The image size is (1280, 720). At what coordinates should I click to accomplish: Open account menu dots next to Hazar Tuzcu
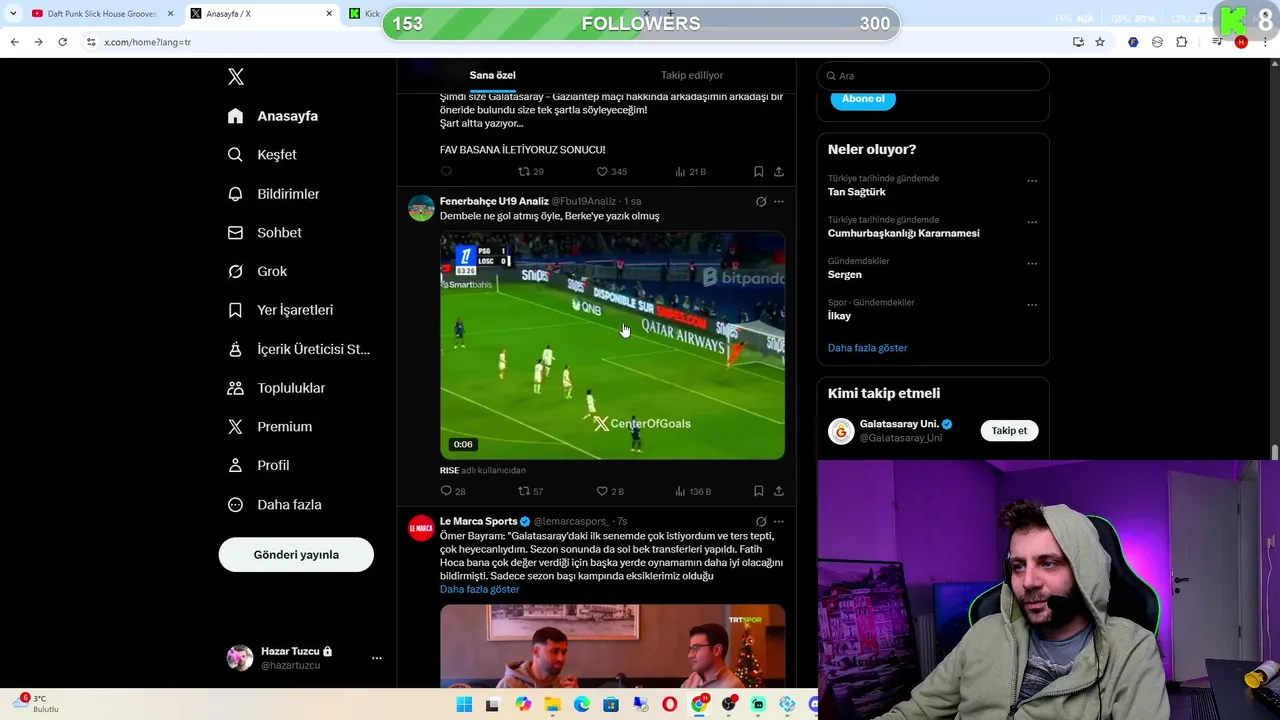[x=377, y=658]
